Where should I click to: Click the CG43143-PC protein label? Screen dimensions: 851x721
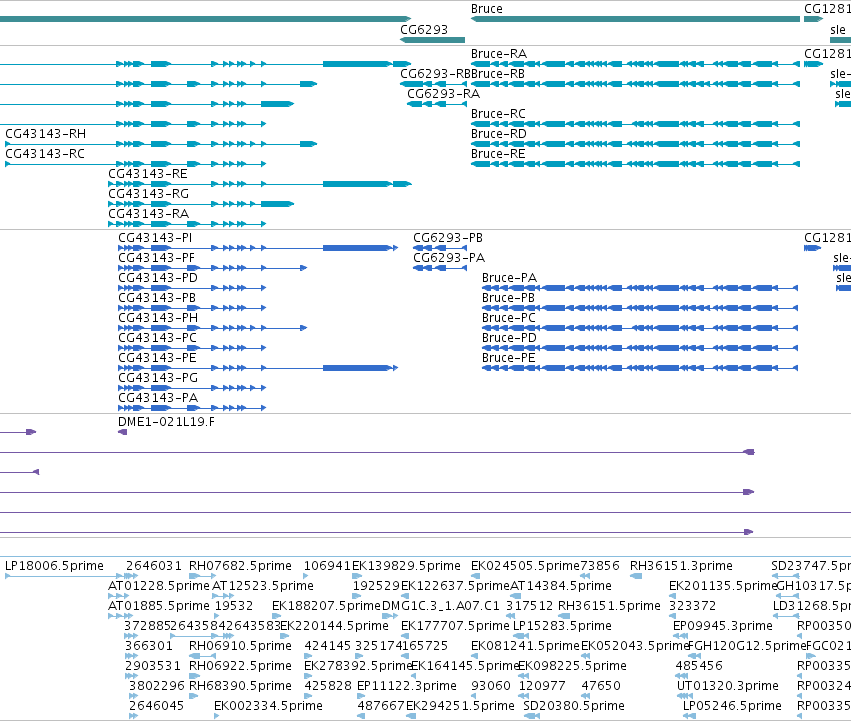pyautogui.click(x=157, y=338)
